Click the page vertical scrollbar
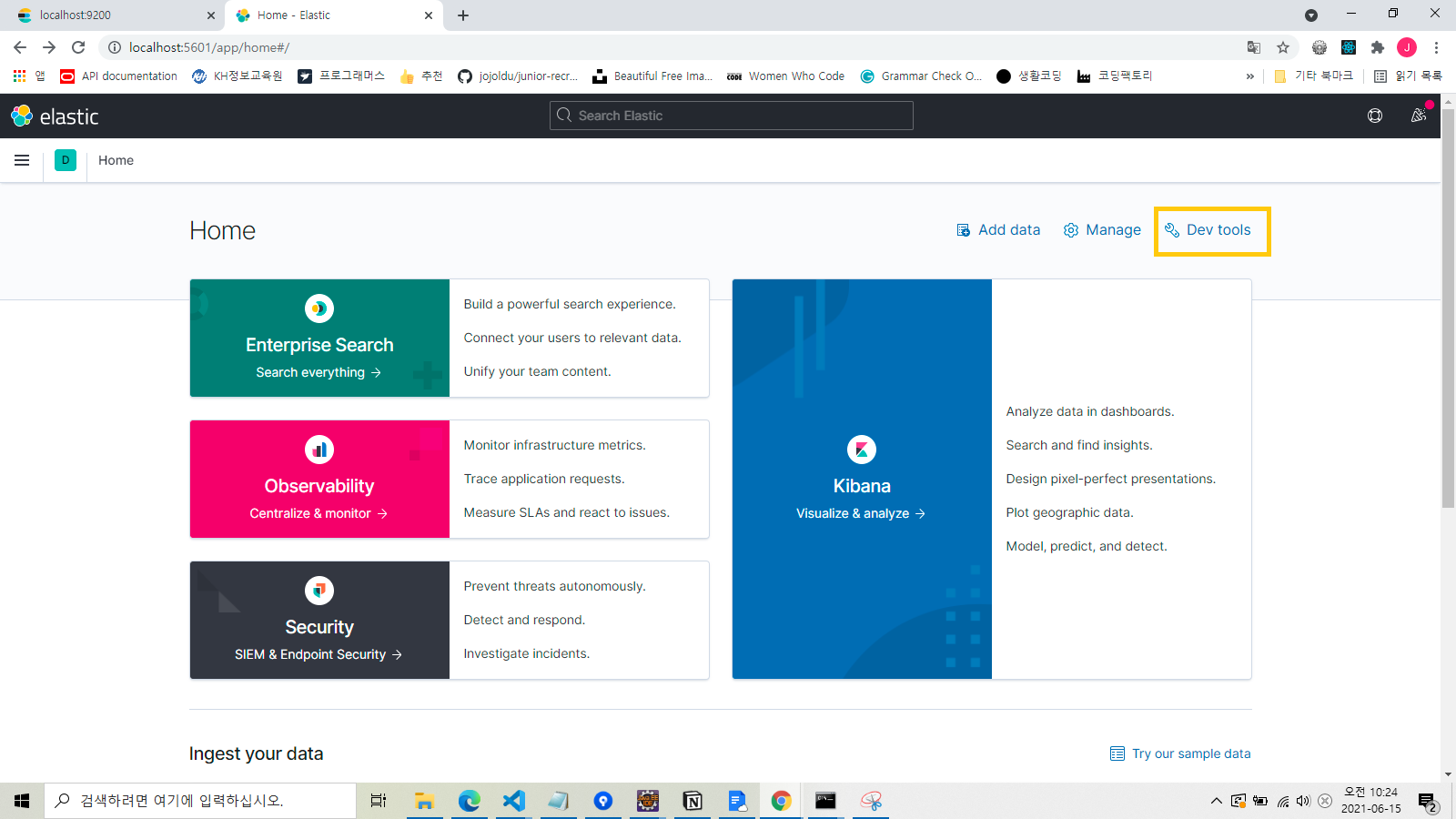This screenshot has height=819, width=1456. coord(1448,309)
